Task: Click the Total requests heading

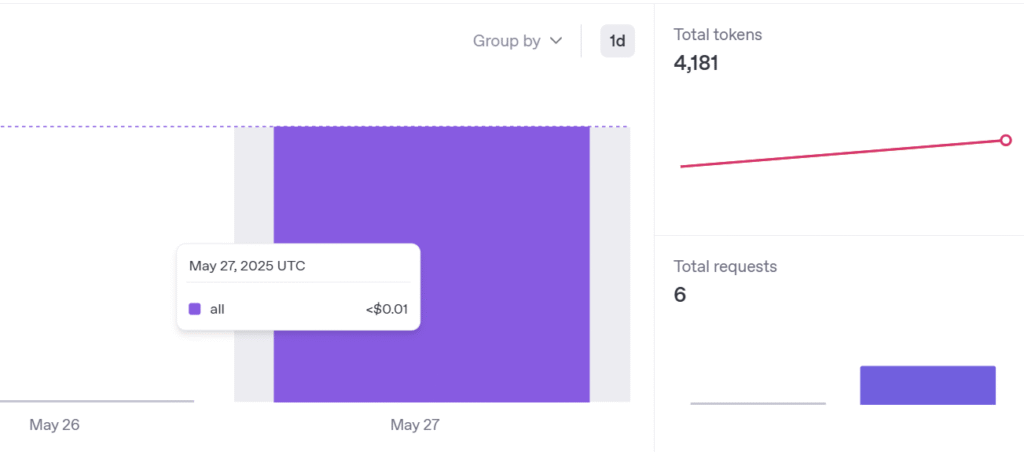Action: click(x=725, y=266)
